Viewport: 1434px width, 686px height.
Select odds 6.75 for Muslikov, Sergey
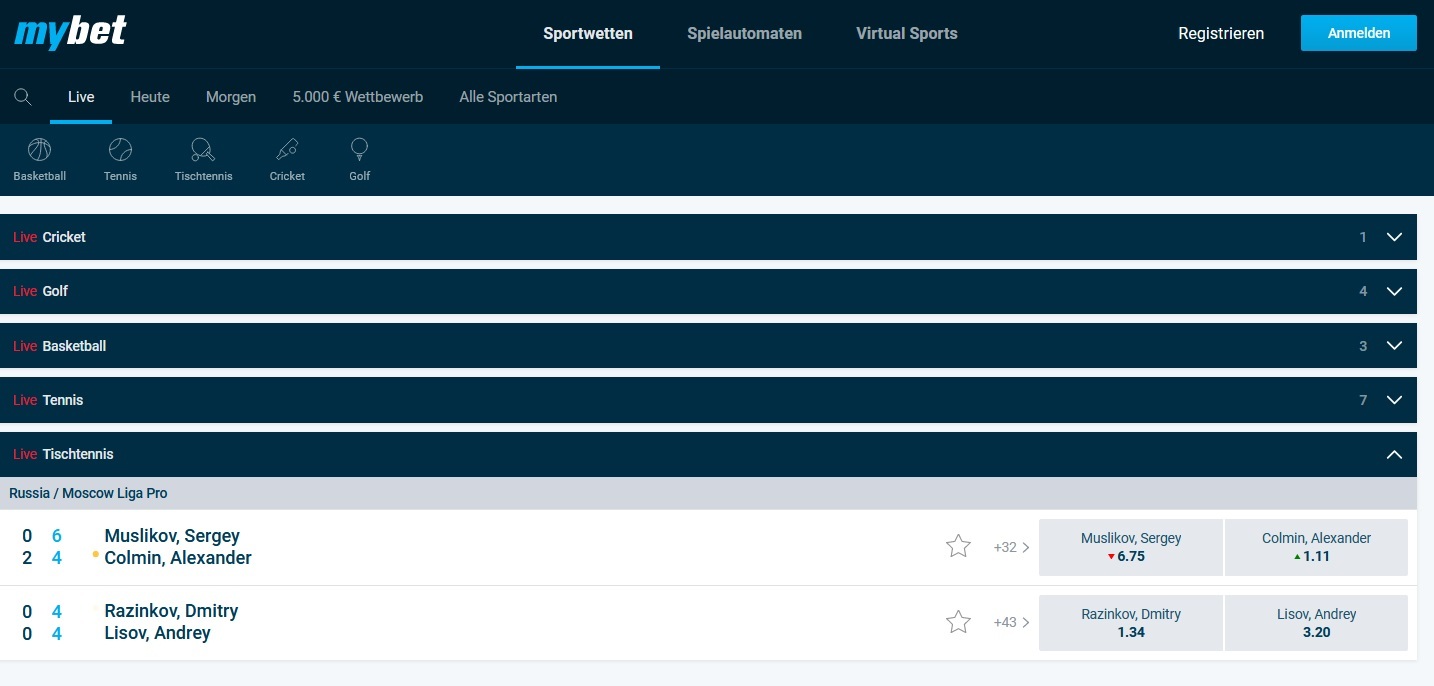tap(1130, 547)
